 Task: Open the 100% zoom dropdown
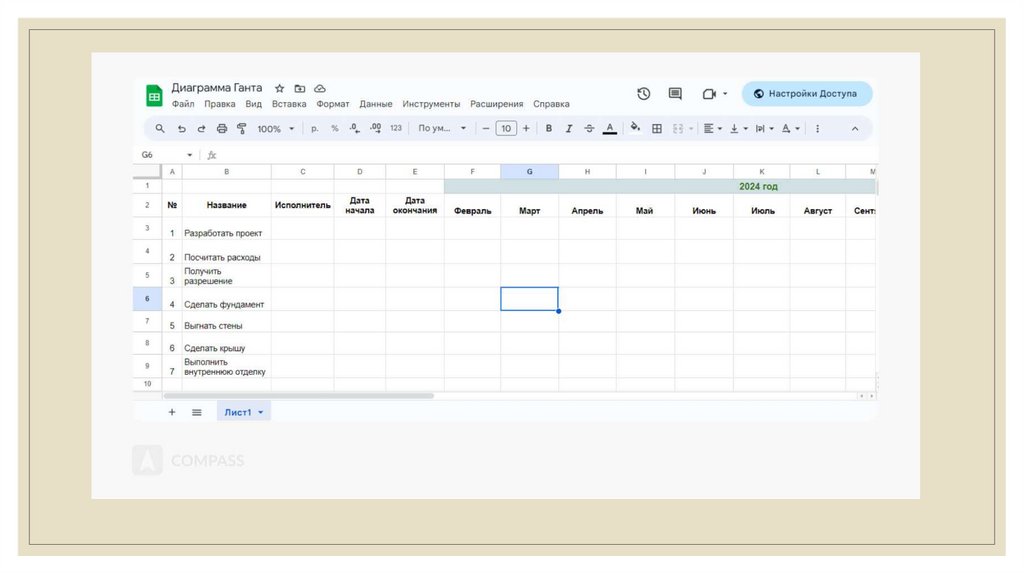(x=276, y=129)
